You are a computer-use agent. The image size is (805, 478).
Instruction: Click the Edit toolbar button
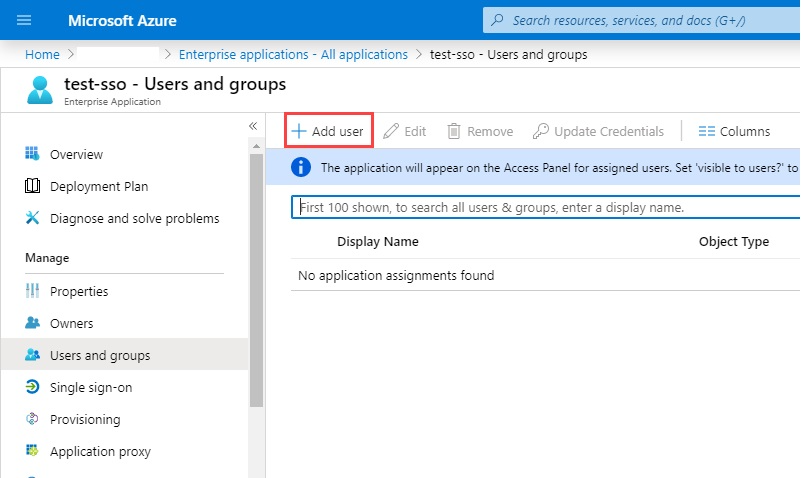[405, 131]
